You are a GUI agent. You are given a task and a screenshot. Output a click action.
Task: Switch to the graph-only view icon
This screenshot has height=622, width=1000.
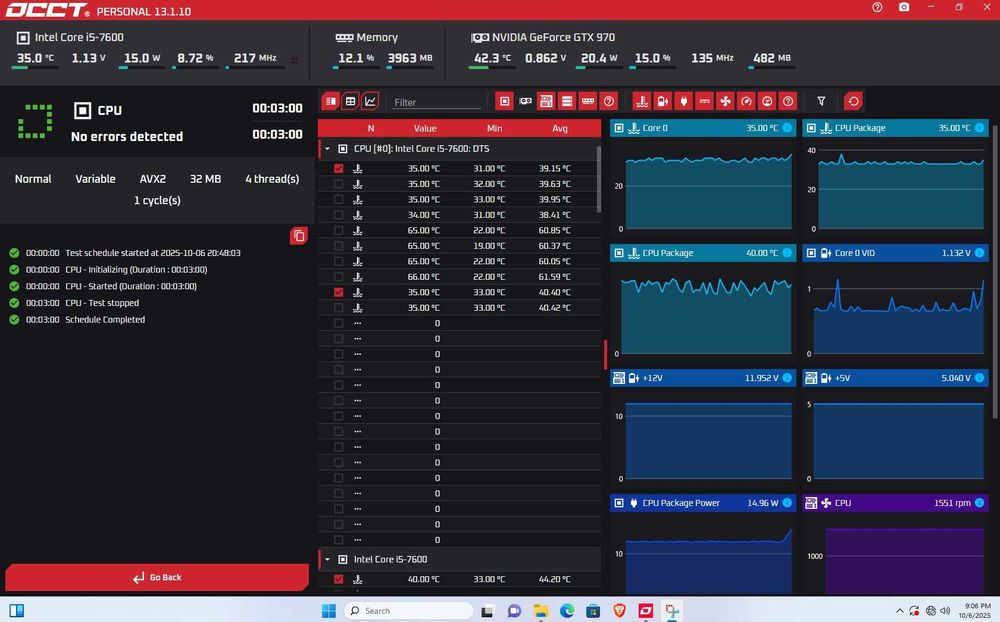click(370, 101)
